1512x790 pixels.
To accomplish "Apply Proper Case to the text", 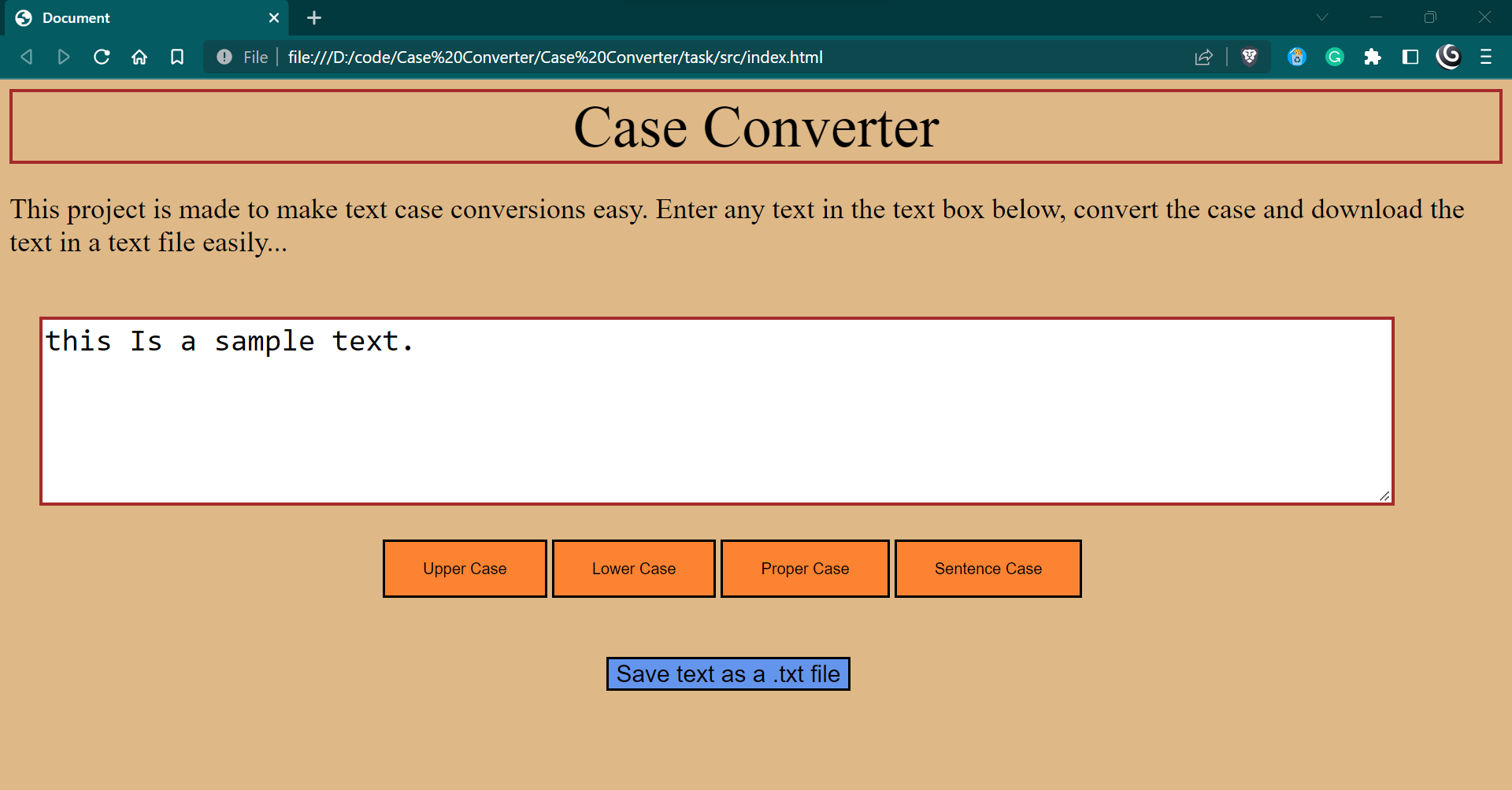I will [x=805, y=568].
